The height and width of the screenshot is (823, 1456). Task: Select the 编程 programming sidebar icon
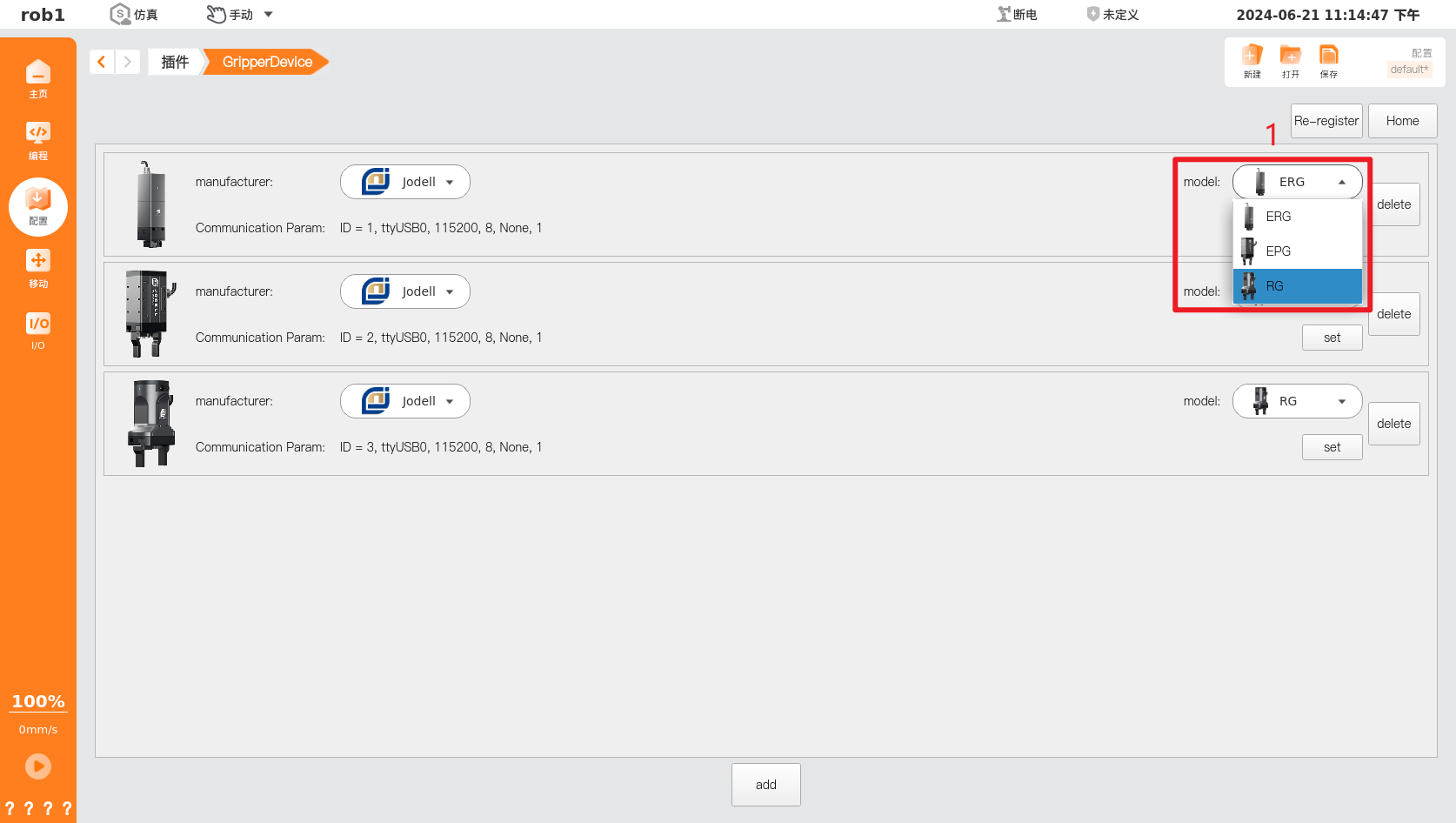[38, 139]
